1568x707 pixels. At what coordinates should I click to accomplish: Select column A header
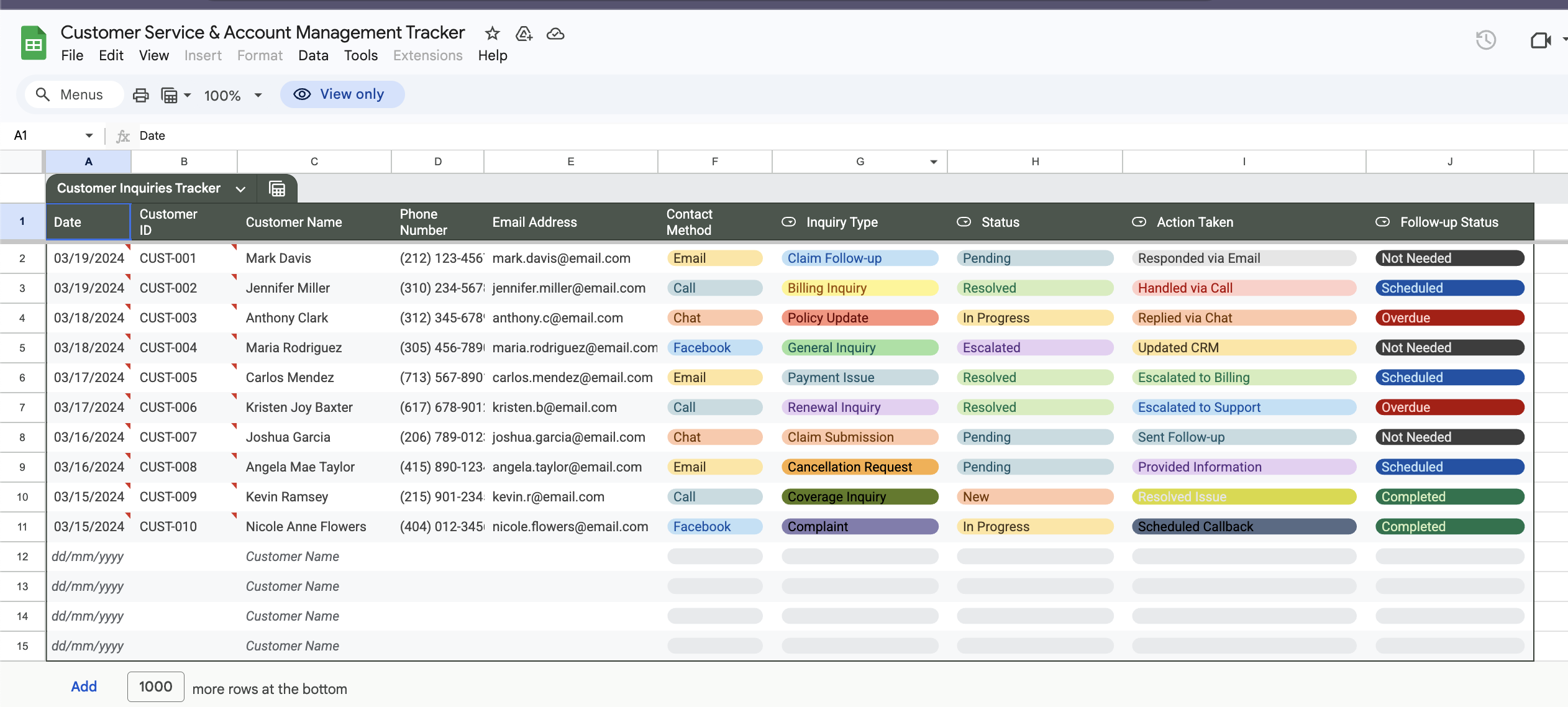click(x=88, y=162)
